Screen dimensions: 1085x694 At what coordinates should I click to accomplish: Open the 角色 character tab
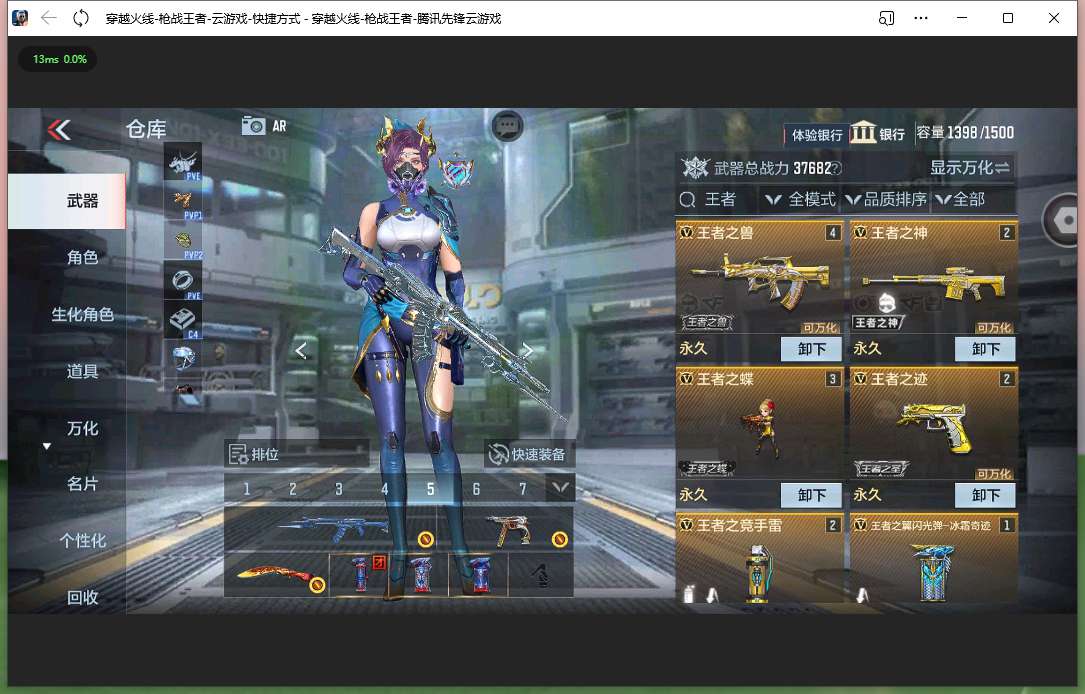82,257
